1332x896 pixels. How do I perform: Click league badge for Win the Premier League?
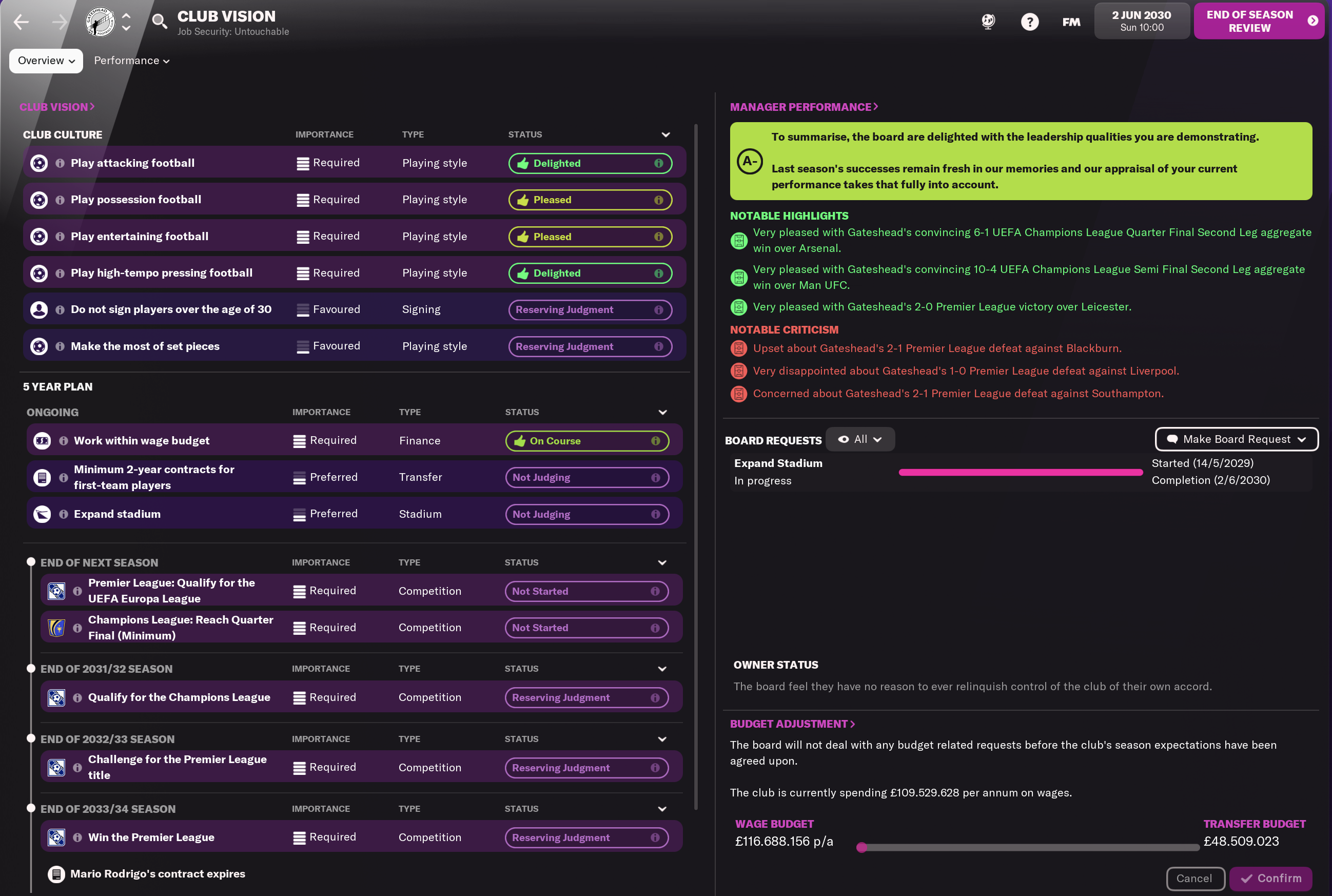click(x=56, y=837)
